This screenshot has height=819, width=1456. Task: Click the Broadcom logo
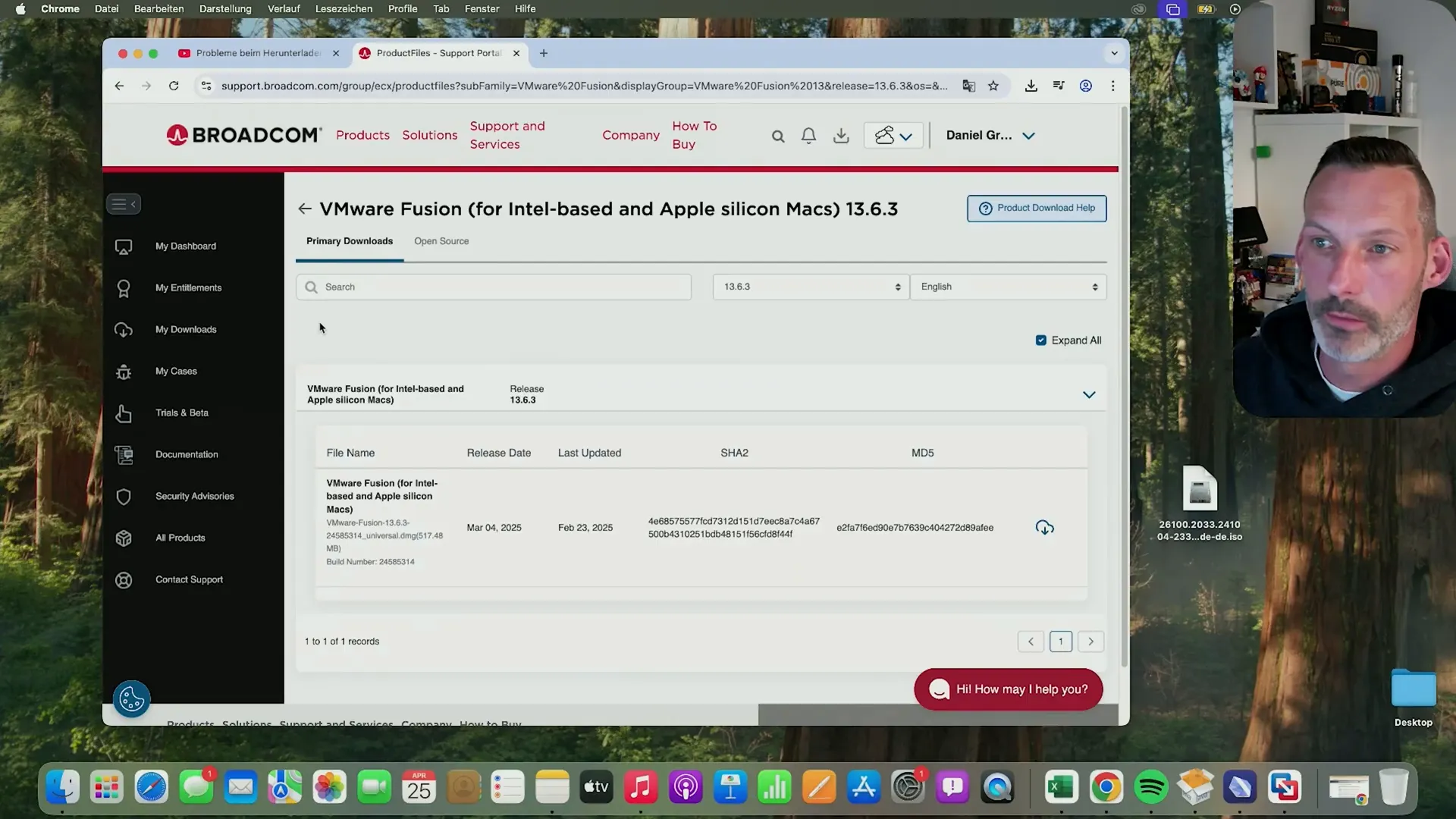point(244,135)
